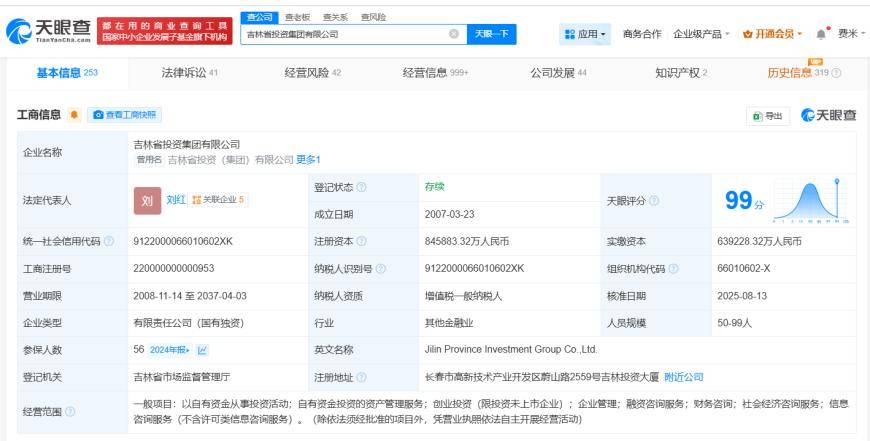The width and height of the screenshot is (870, 441).
Task: Click help icon next to 登记状态
Action: [362, 187]
